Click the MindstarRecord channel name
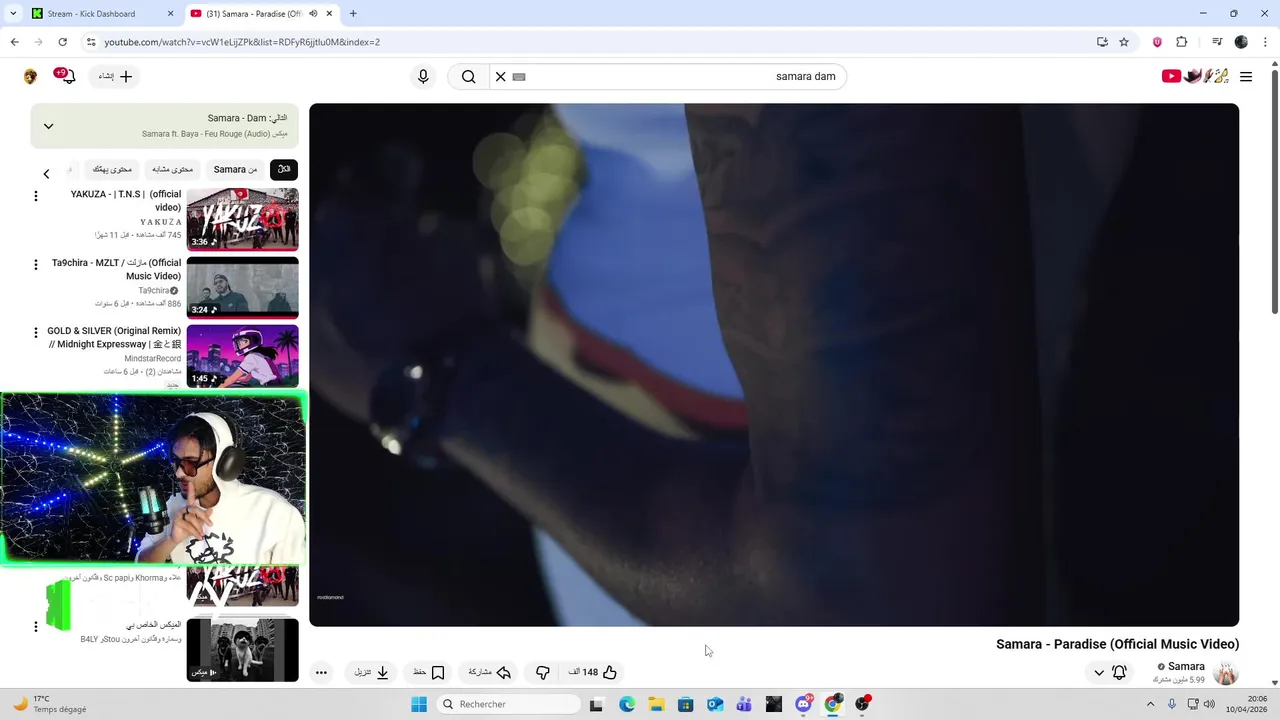 click(153, 359)
